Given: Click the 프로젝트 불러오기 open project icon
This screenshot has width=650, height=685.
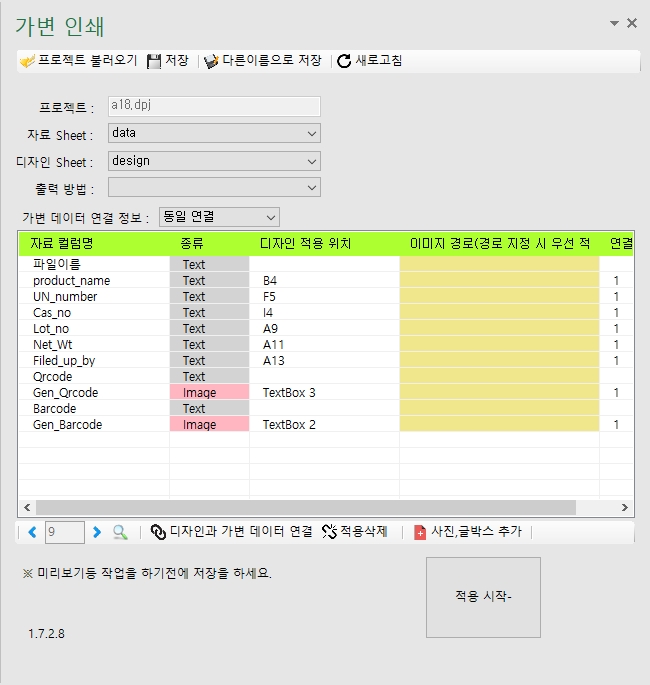Looking at the screenshot, I should coord(27,61).
